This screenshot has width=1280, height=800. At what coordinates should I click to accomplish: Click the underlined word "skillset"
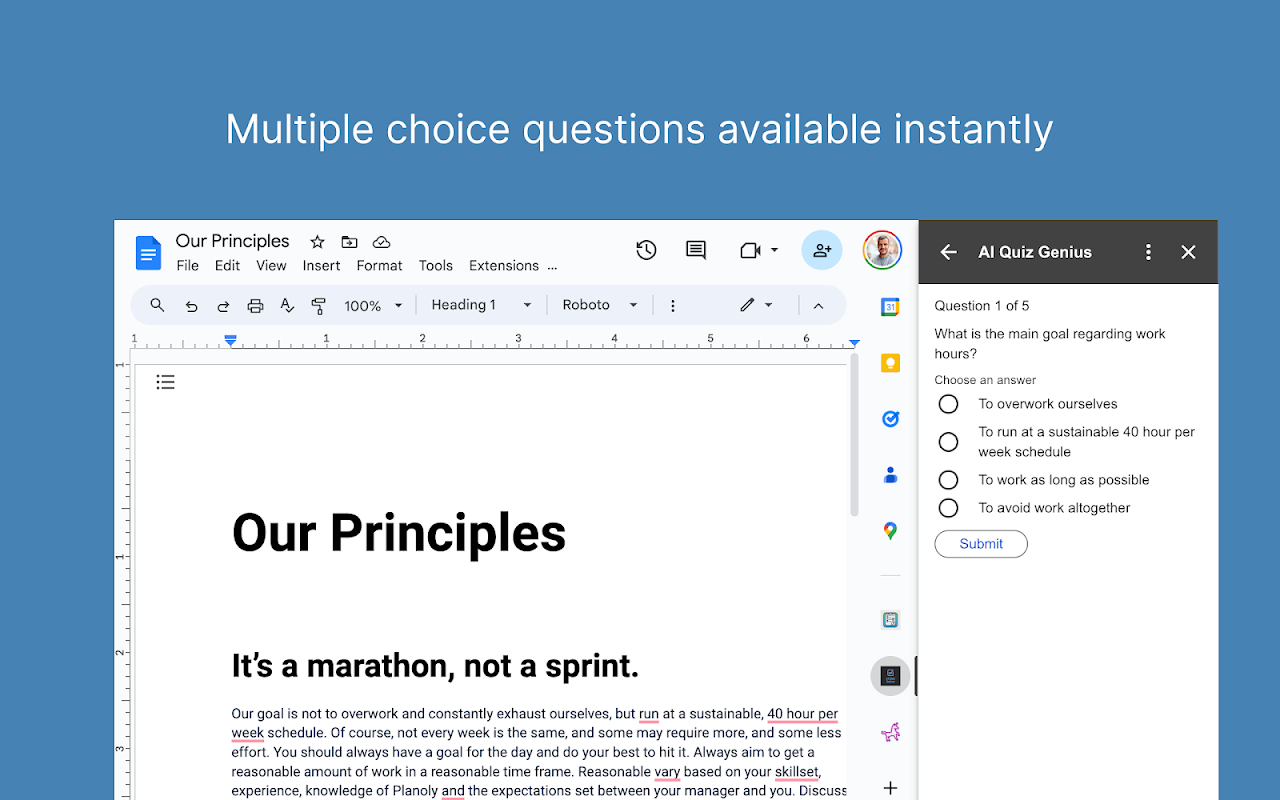[796, 772]
